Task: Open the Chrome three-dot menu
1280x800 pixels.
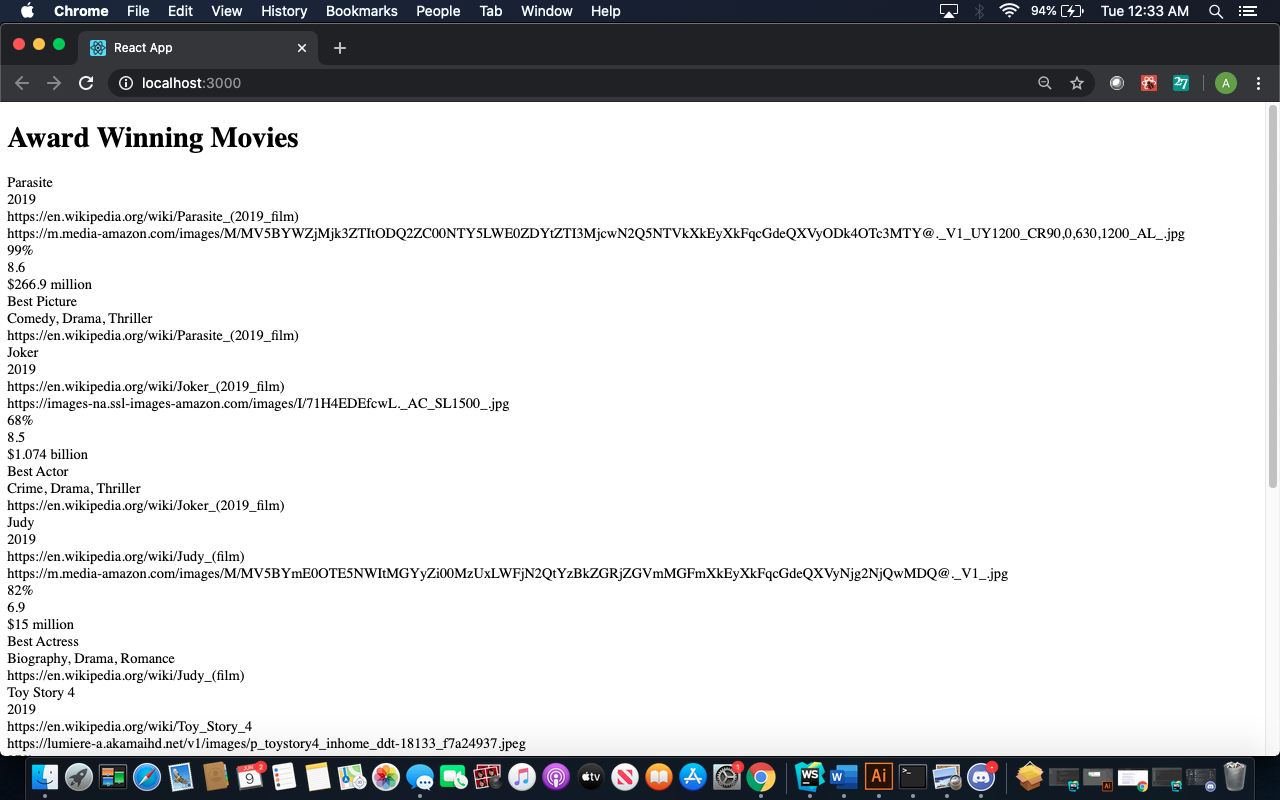Action: click(1259, 83)
